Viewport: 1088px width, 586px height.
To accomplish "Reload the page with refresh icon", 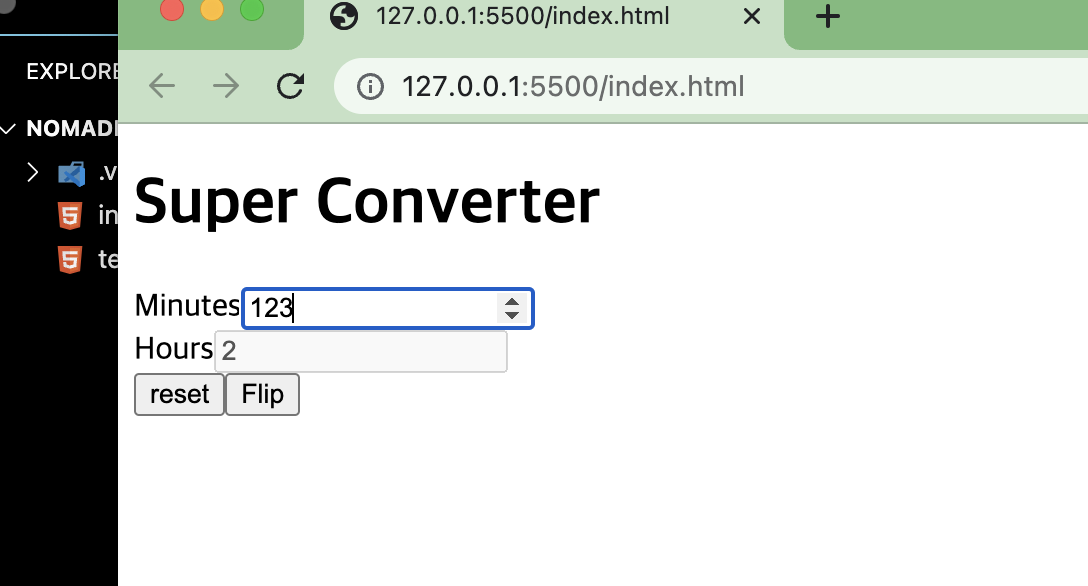I will (290, 86).
